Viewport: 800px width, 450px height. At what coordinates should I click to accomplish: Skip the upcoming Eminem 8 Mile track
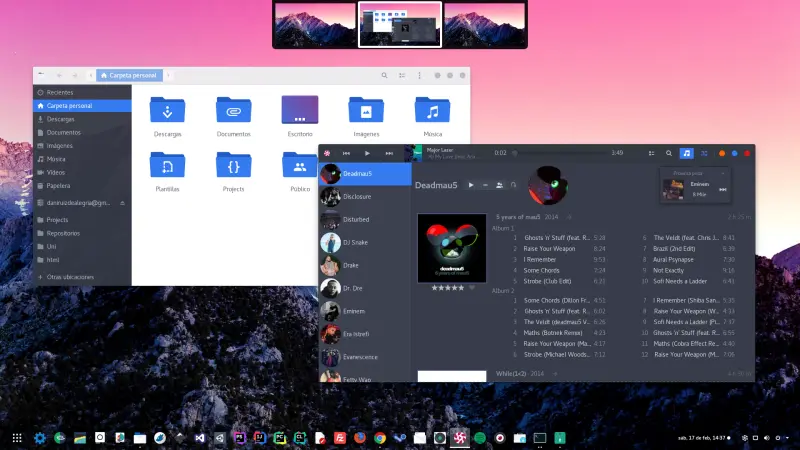(723, 189)
